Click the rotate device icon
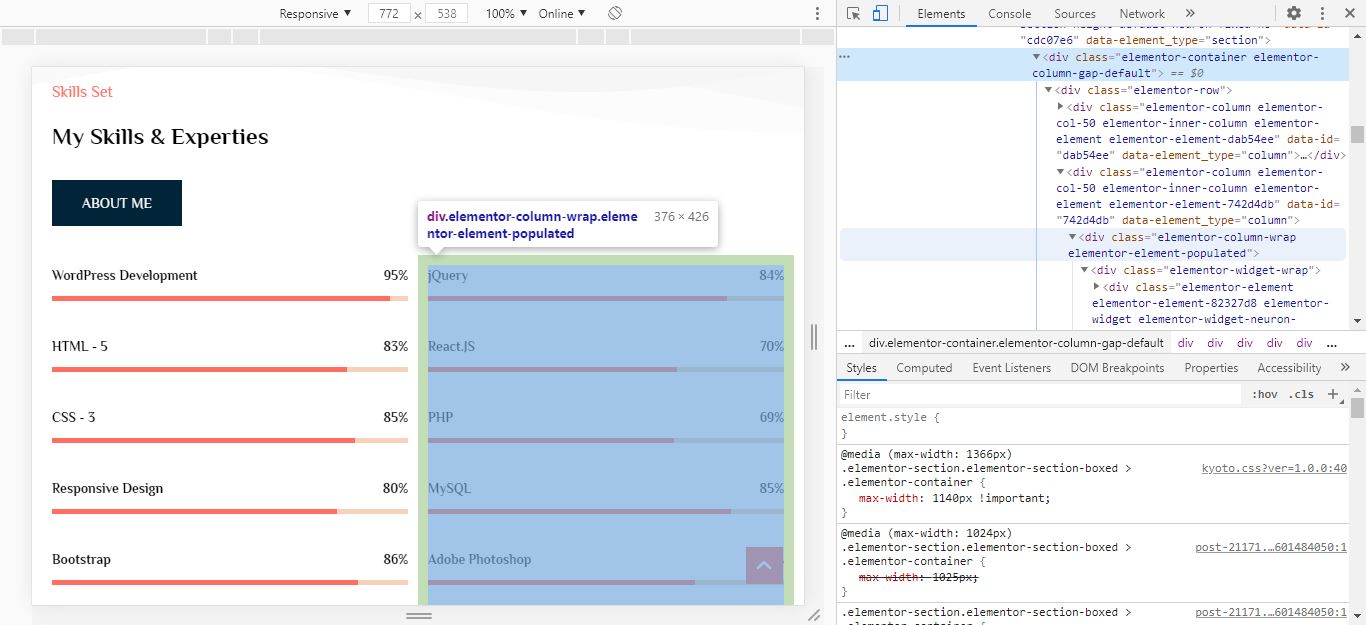The image size is (1366, 625). click(x=615, y=13)
